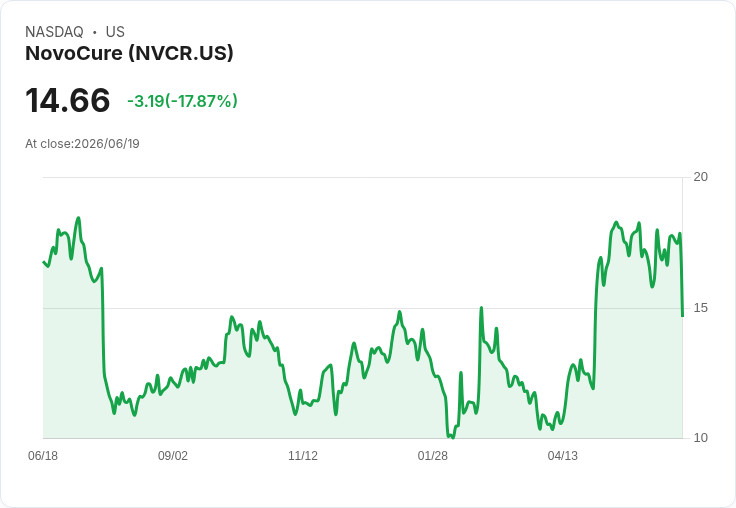This screenshot has width=736, height=508.
Task: Click the chart's final point near 14.66
Action: coord(682,316)
